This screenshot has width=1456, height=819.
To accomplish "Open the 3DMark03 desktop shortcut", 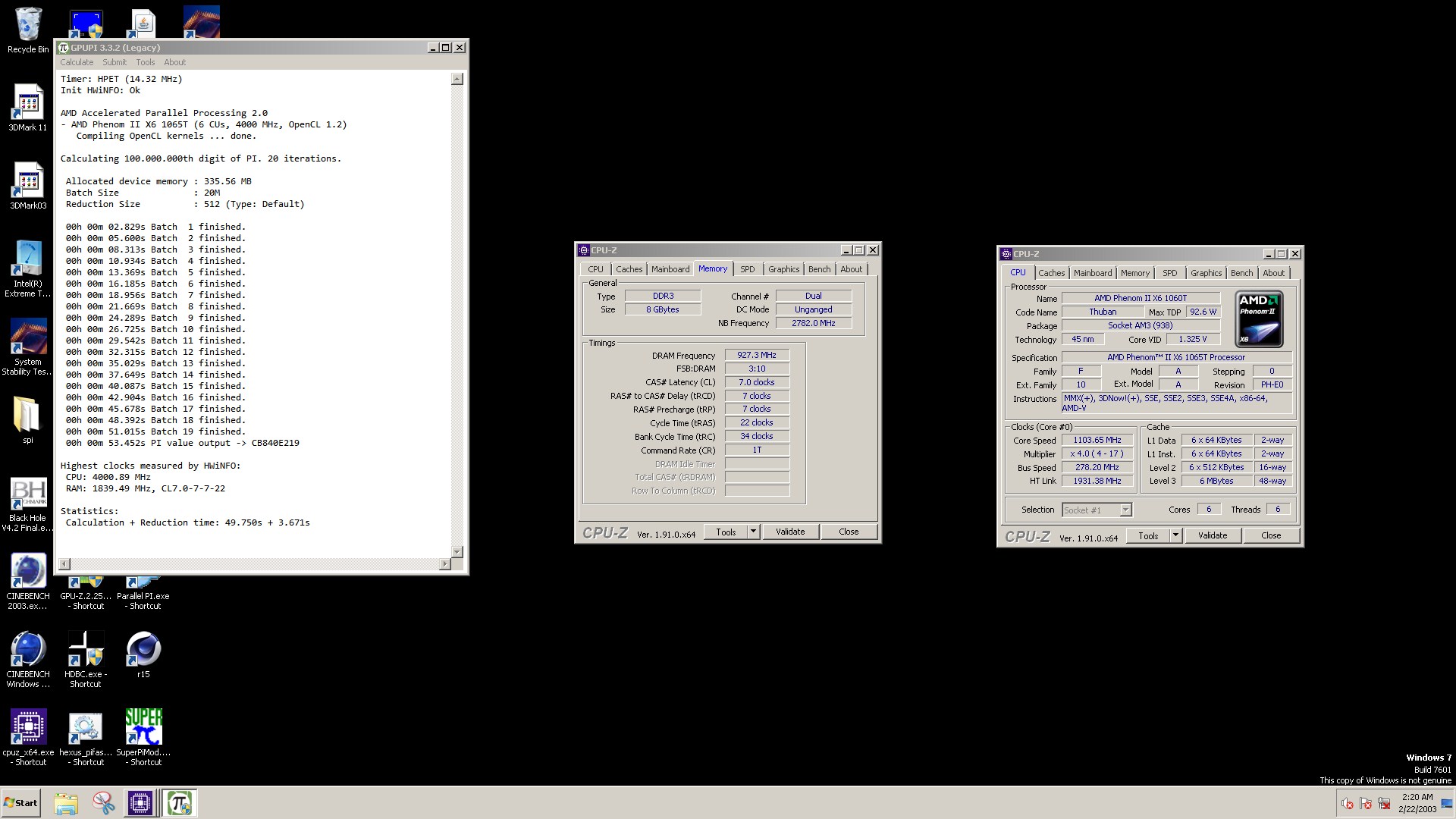I will (x=28, y=186).
